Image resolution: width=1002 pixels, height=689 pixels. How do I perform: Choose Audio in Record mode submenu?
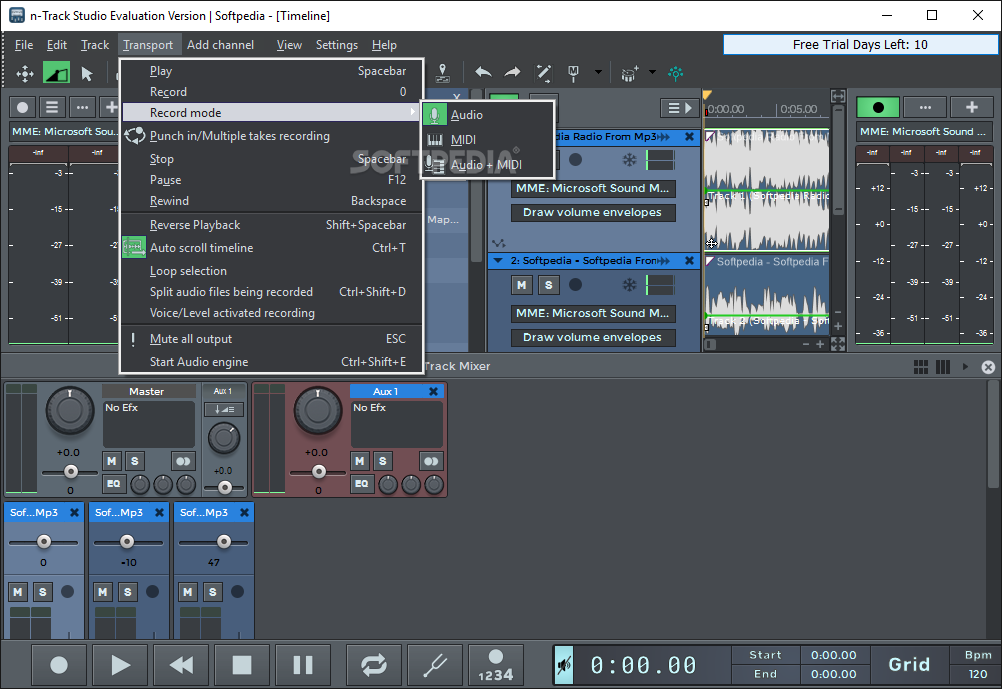coord(487,115)
